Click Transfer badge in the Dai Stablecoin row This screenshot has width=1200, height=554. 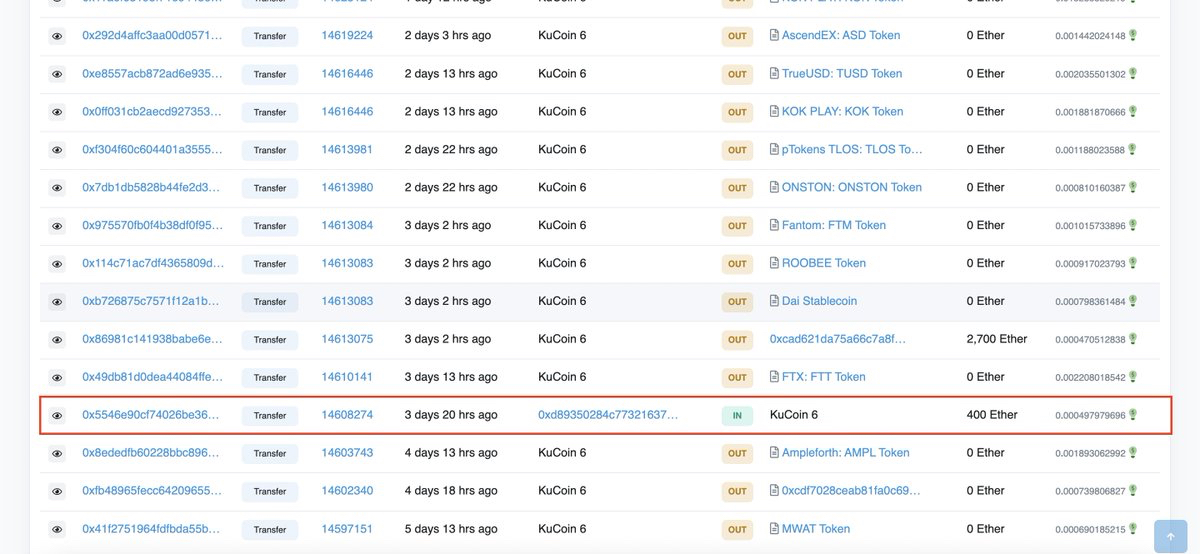pos(270,301)
